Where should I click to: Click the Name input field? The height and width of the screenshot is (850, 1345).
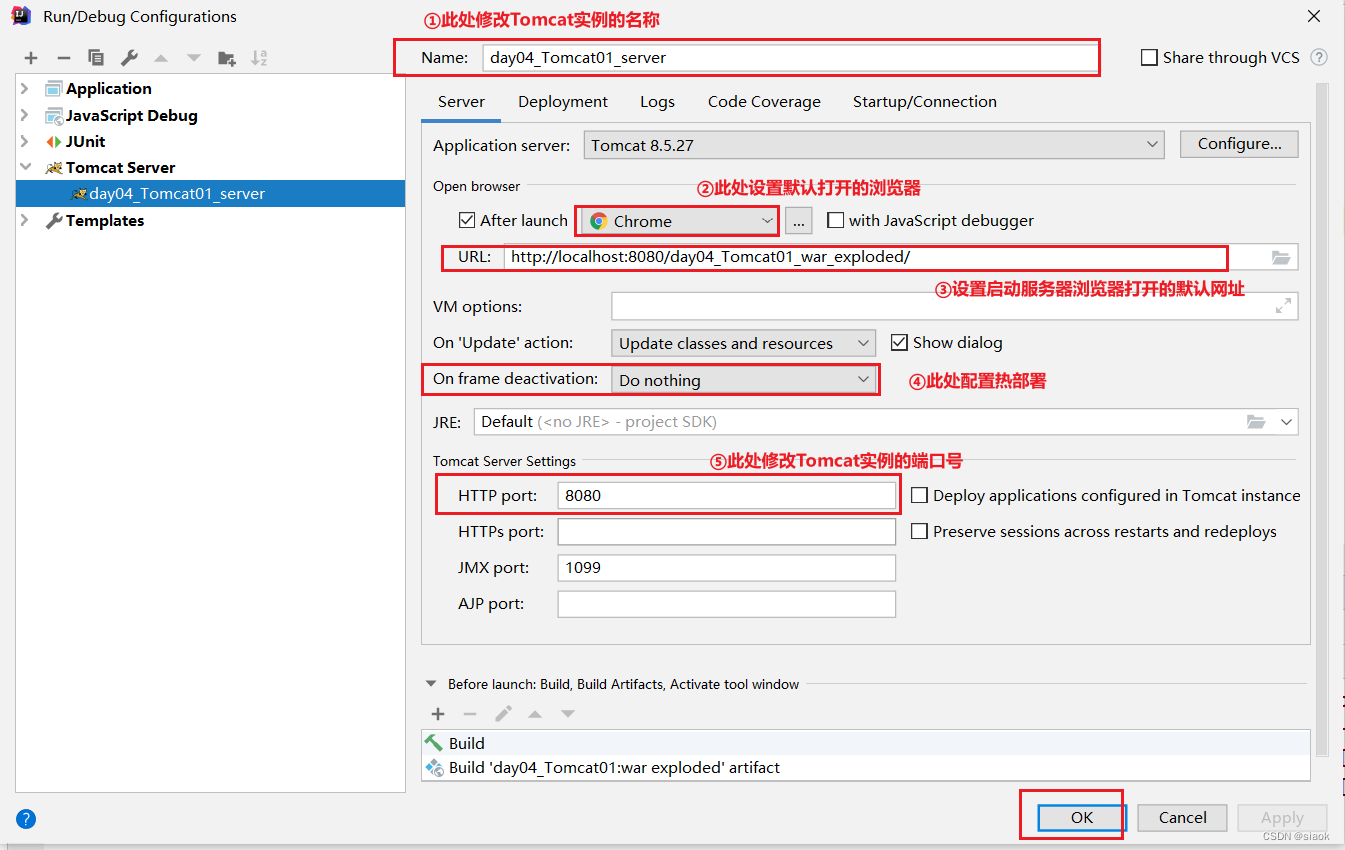click(790, 57)
